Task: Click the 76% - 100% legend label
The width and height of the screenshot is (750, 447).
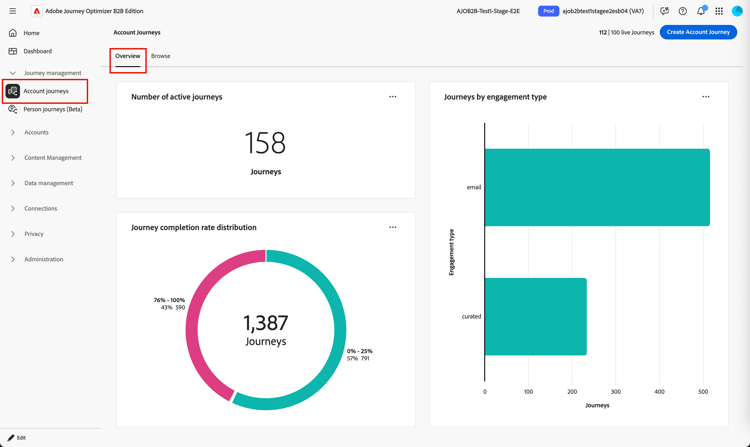Action: pyautogui.click(x=169, y=300)
